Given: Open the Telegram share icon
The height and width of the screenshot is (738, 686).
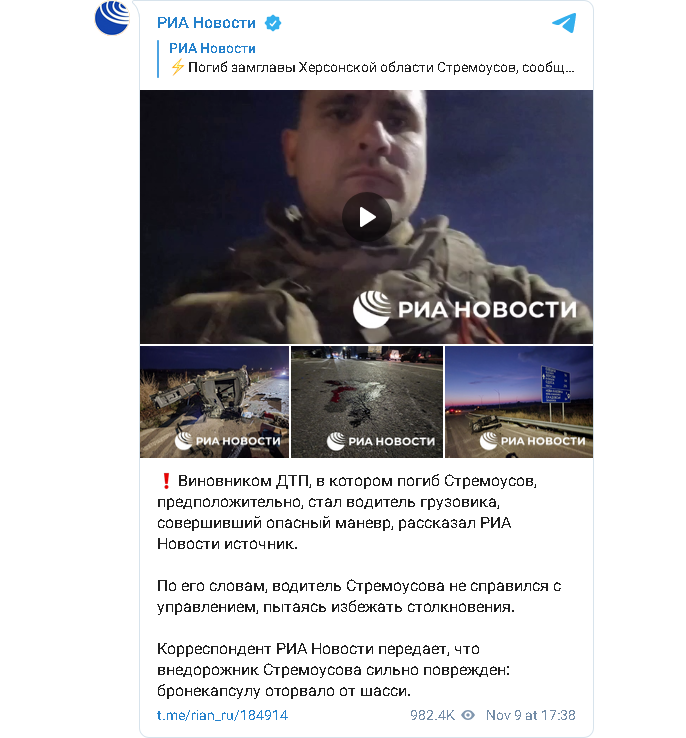Looking at the screenshot, I should (564, 23).
